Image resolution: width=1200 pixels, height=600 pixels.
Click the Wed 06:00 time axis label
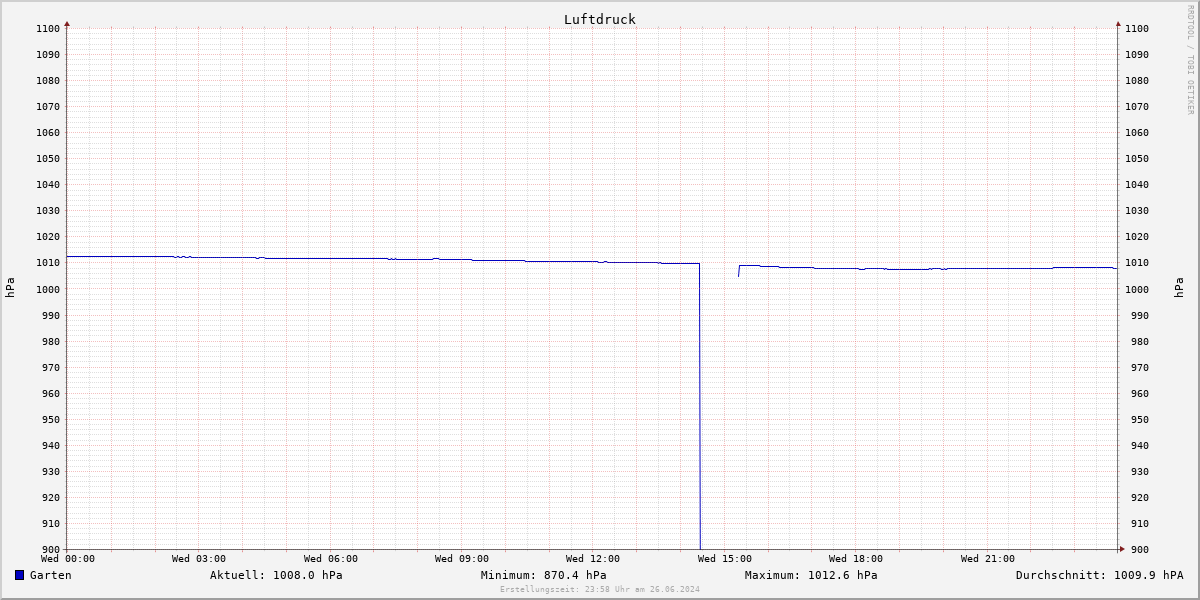331,559
